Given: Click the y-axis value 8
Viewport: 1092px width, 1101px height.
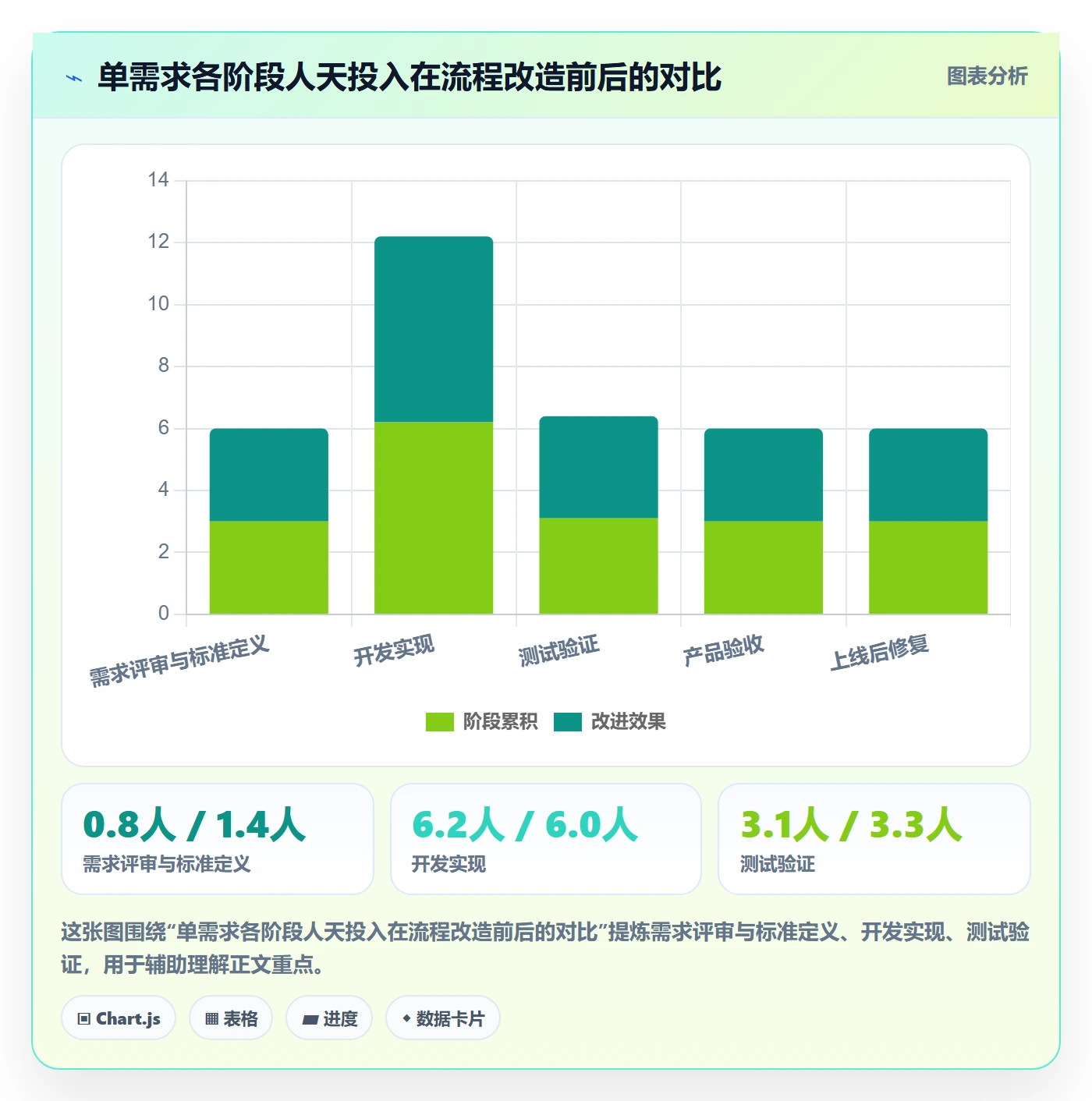Looking at the screenshot, I should (164, 366).
